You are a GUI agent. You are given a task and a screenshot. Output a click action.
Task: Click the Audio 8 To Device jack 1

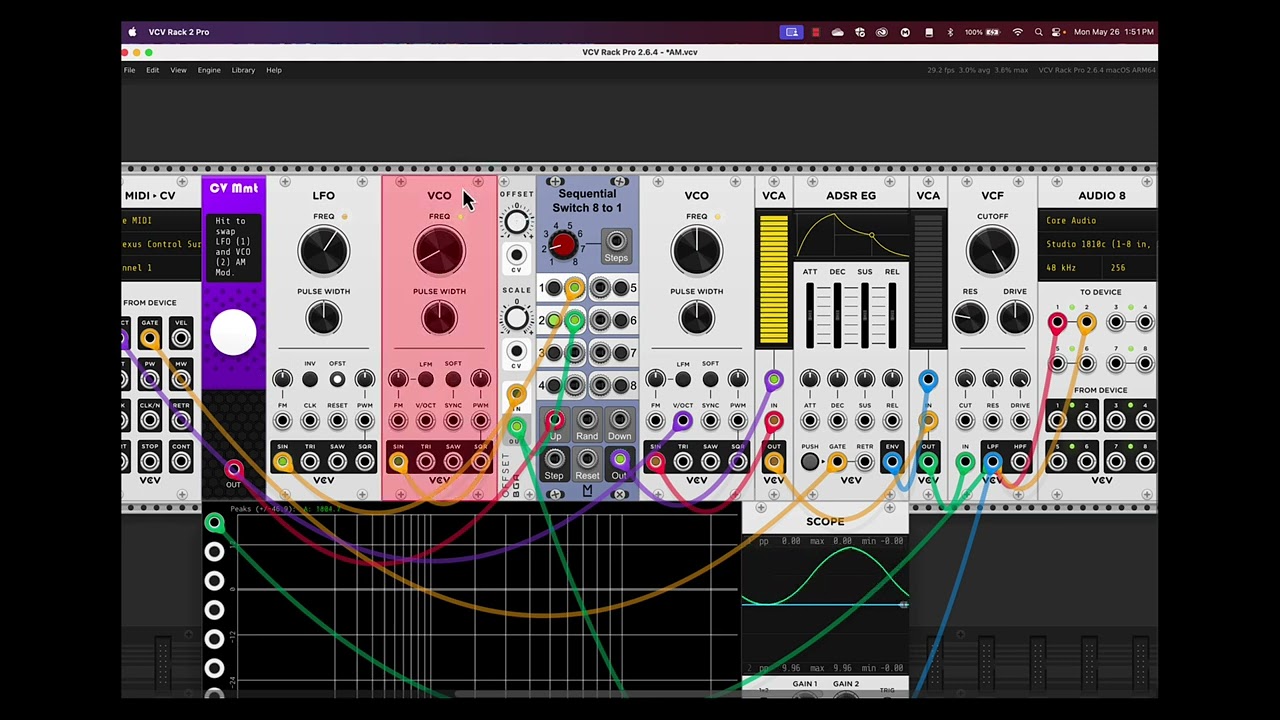(1057, 322)
